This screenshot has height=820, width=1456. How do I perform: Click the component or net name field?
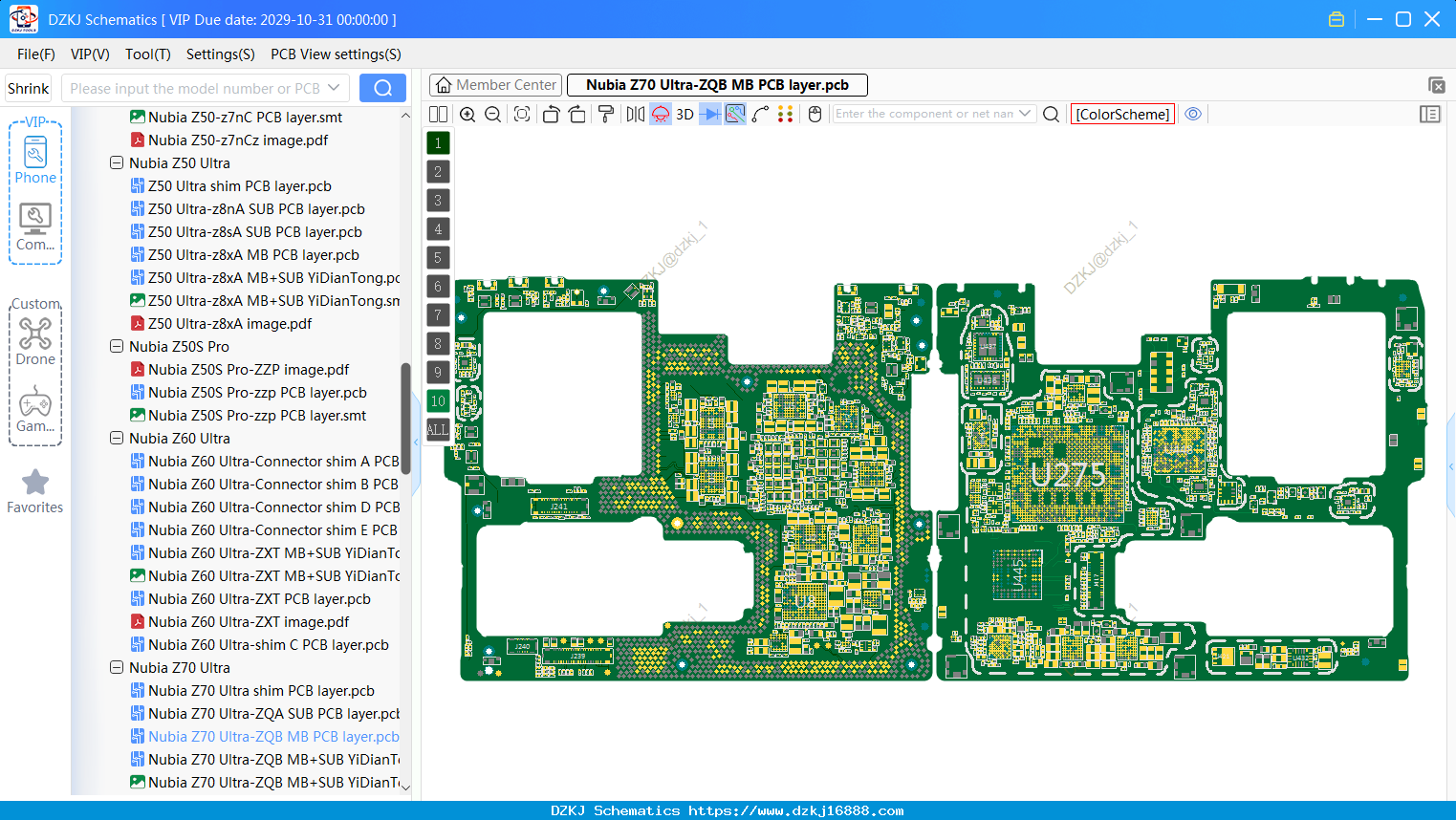click(924, 114)
